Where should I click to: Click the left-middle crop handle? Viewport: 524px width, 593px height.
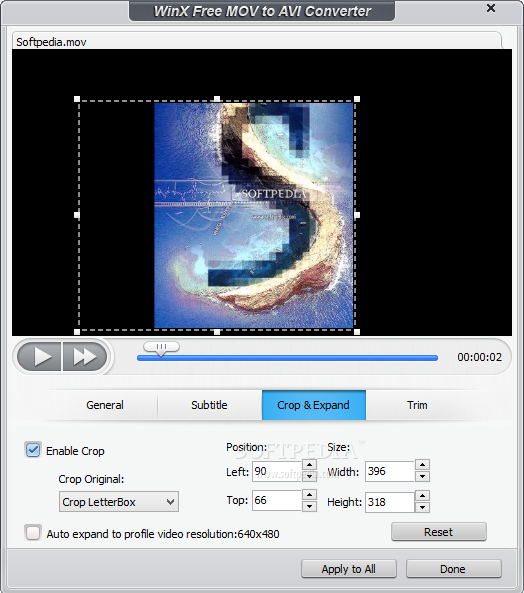point(77,215)
